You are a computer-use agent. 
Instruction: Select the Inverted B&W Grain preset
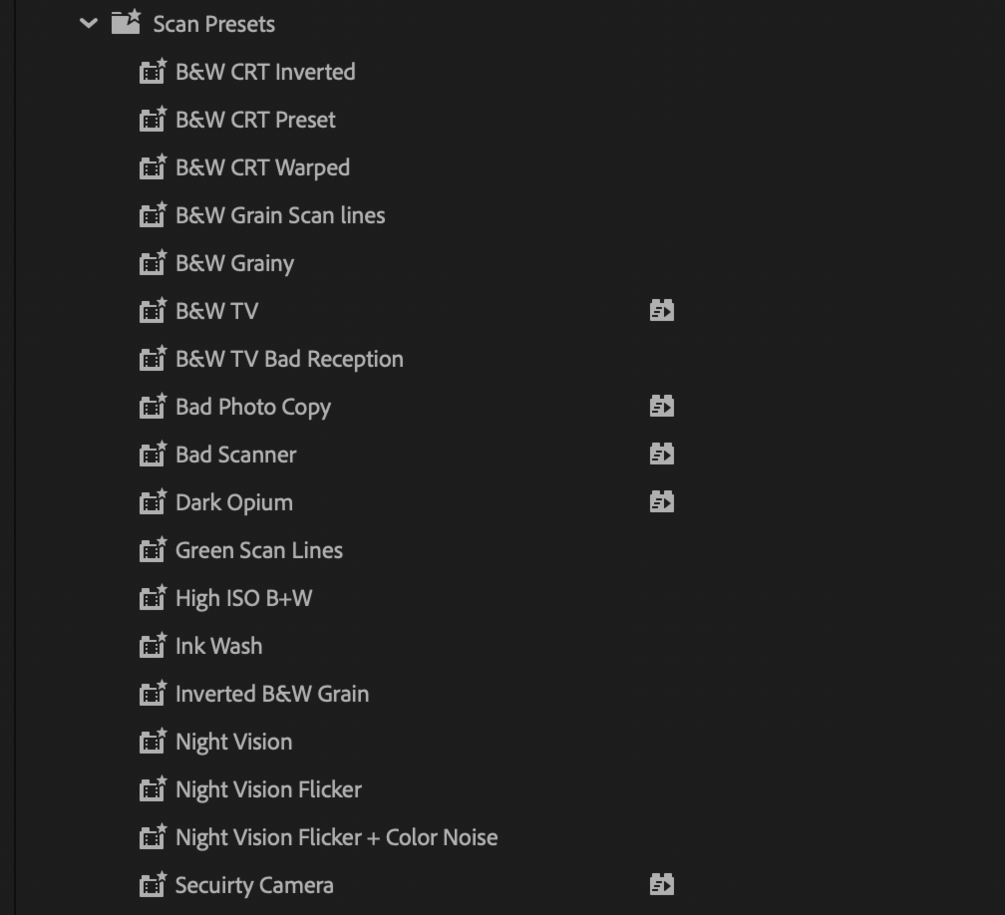tap(272, 694)
